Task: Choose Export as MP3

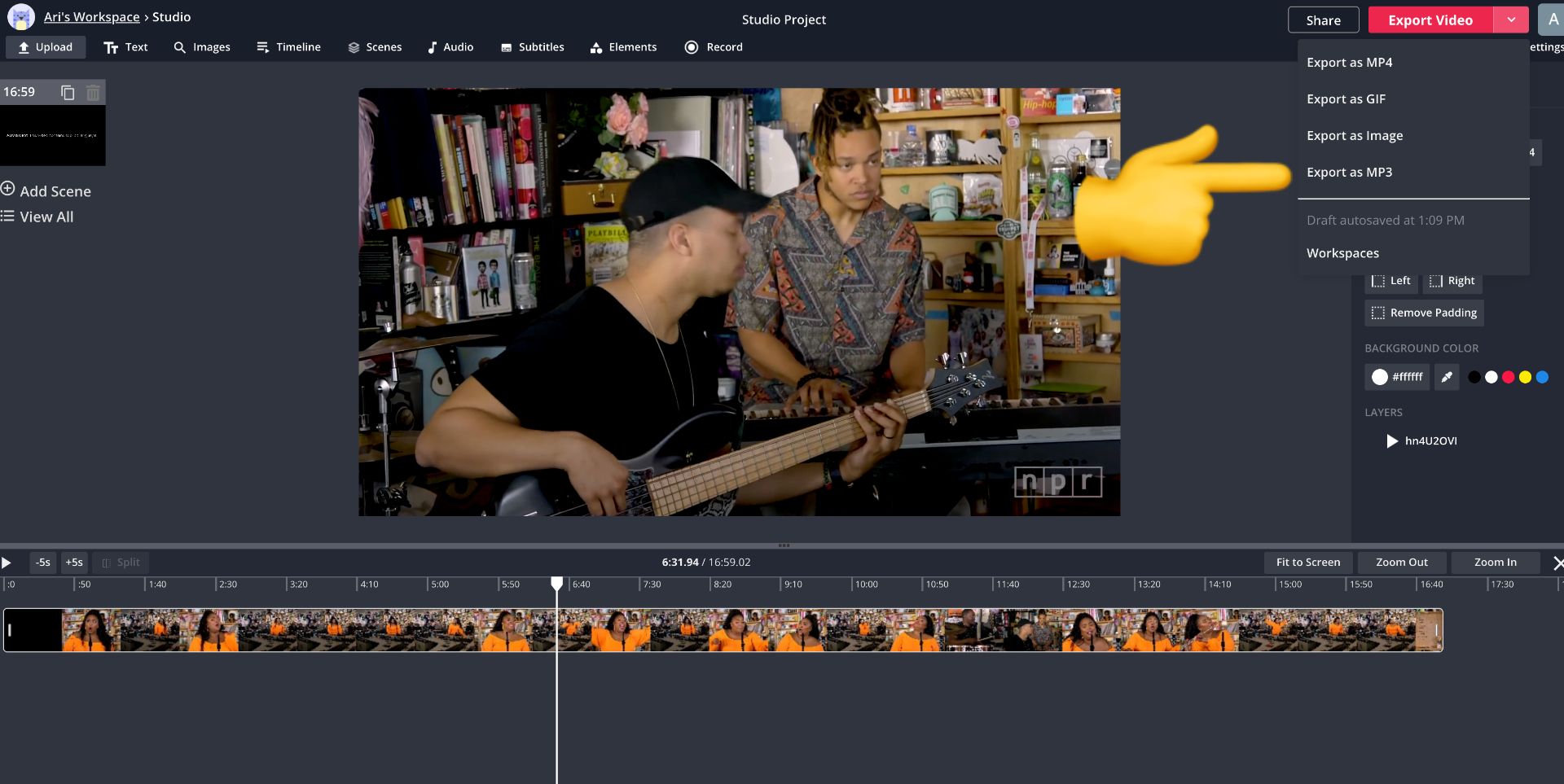Action: click(x=1350, y=172)
